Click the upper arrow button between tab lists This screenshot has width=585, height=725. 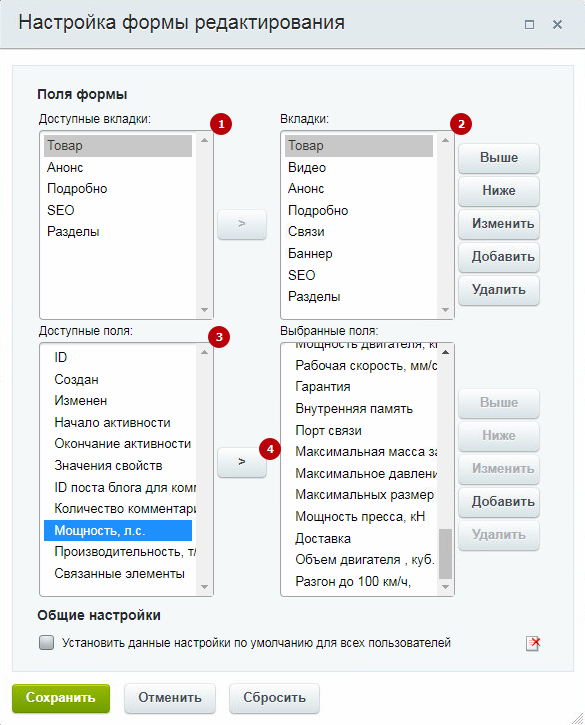point(242,224)
